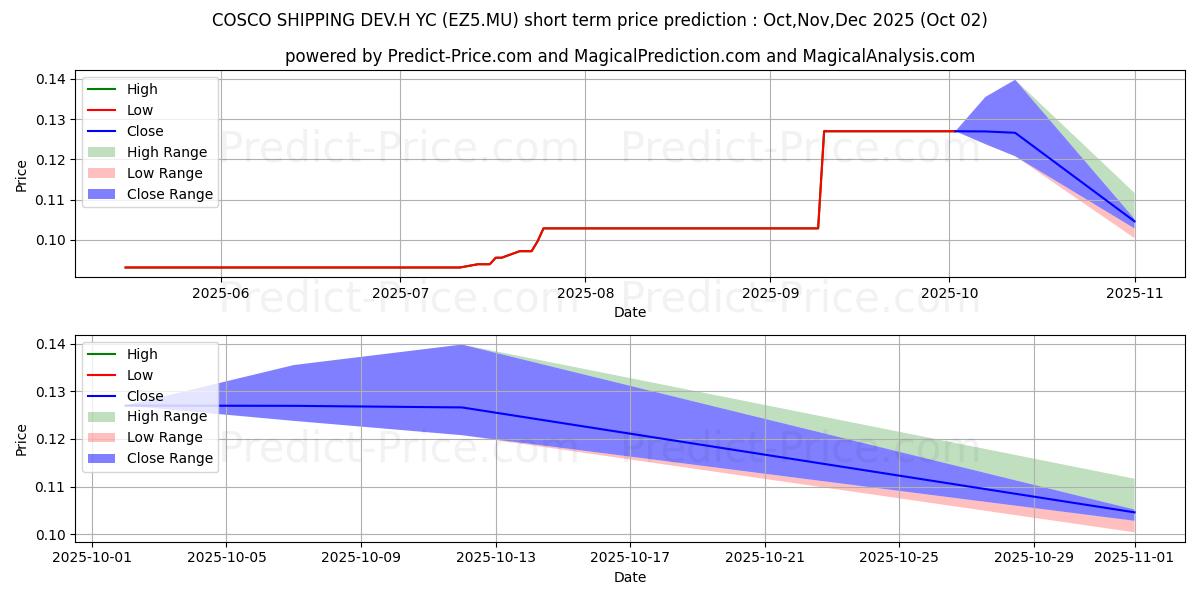Click the green High Range swatch in top legend
1200x600 pixels.
(x=101, y=152)
